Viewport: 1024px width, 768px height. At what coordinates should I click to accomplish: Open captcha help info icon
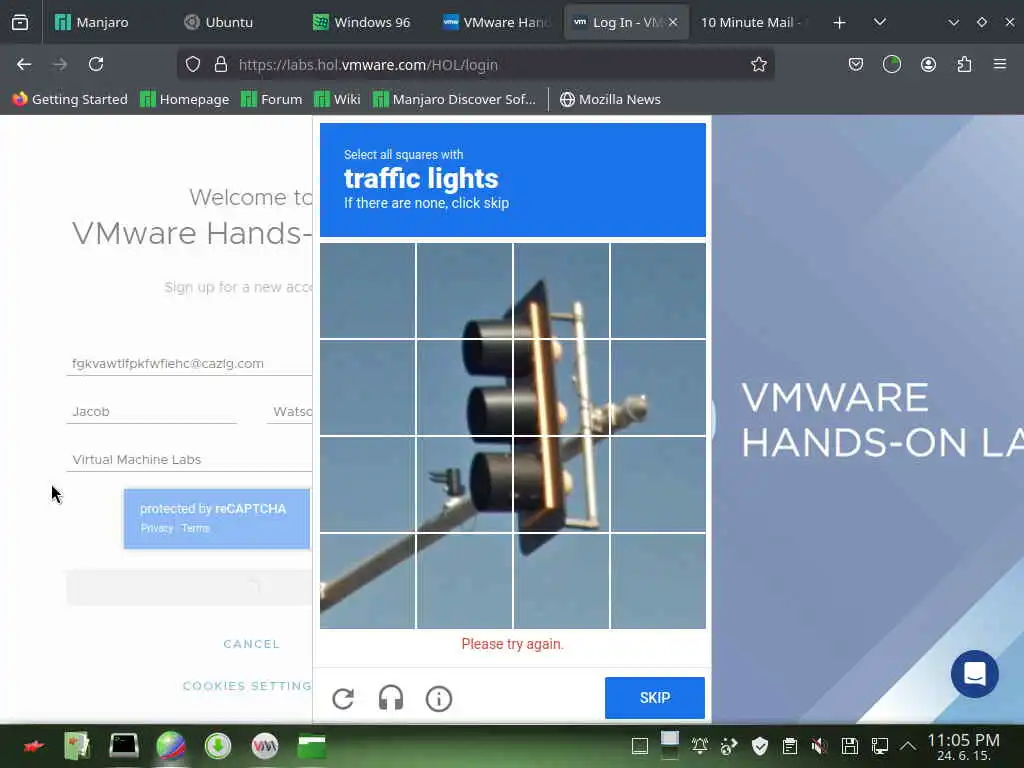[x=439, y=699]
